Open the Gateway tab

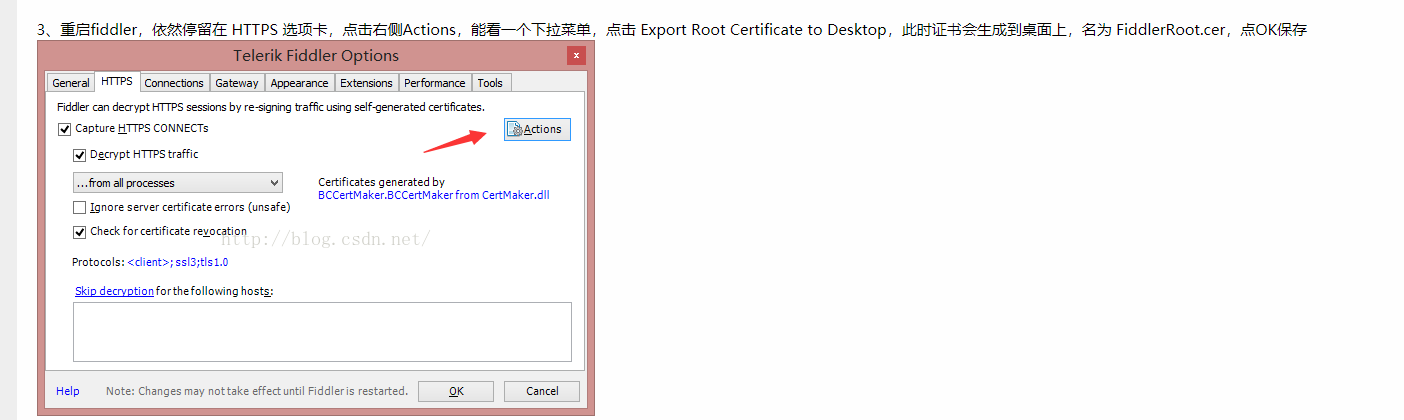tap(237, 83)
